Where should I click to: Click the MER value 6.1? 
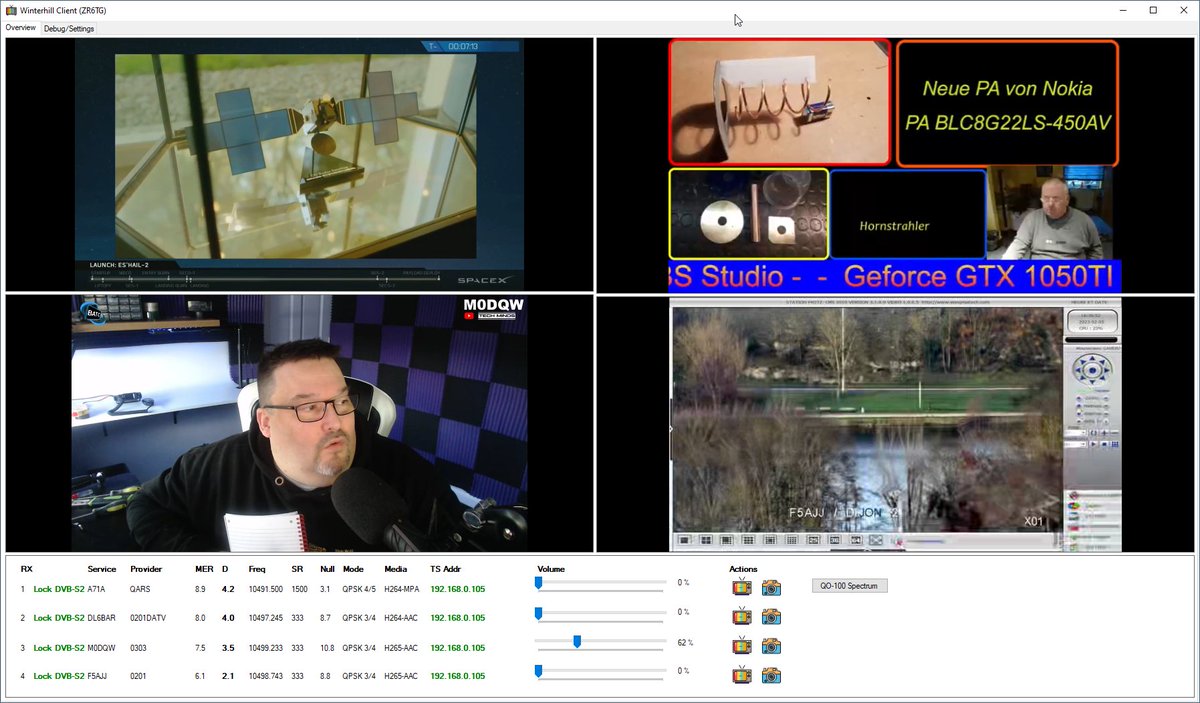pyautogui.click(x=200, y=676)
